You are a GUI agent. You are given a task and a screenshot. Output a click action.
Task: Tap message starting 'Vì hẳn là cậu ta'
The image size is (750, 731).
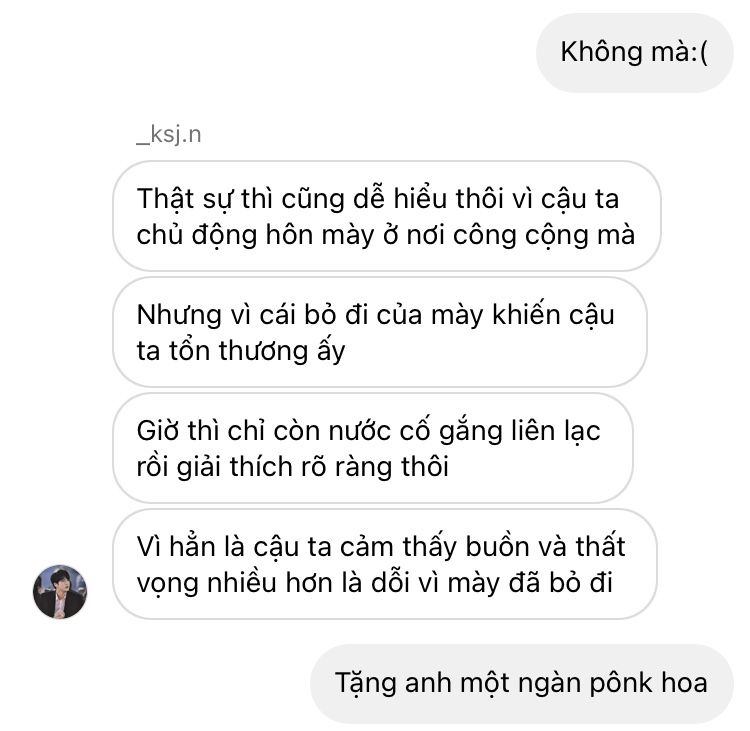(385, 565)
